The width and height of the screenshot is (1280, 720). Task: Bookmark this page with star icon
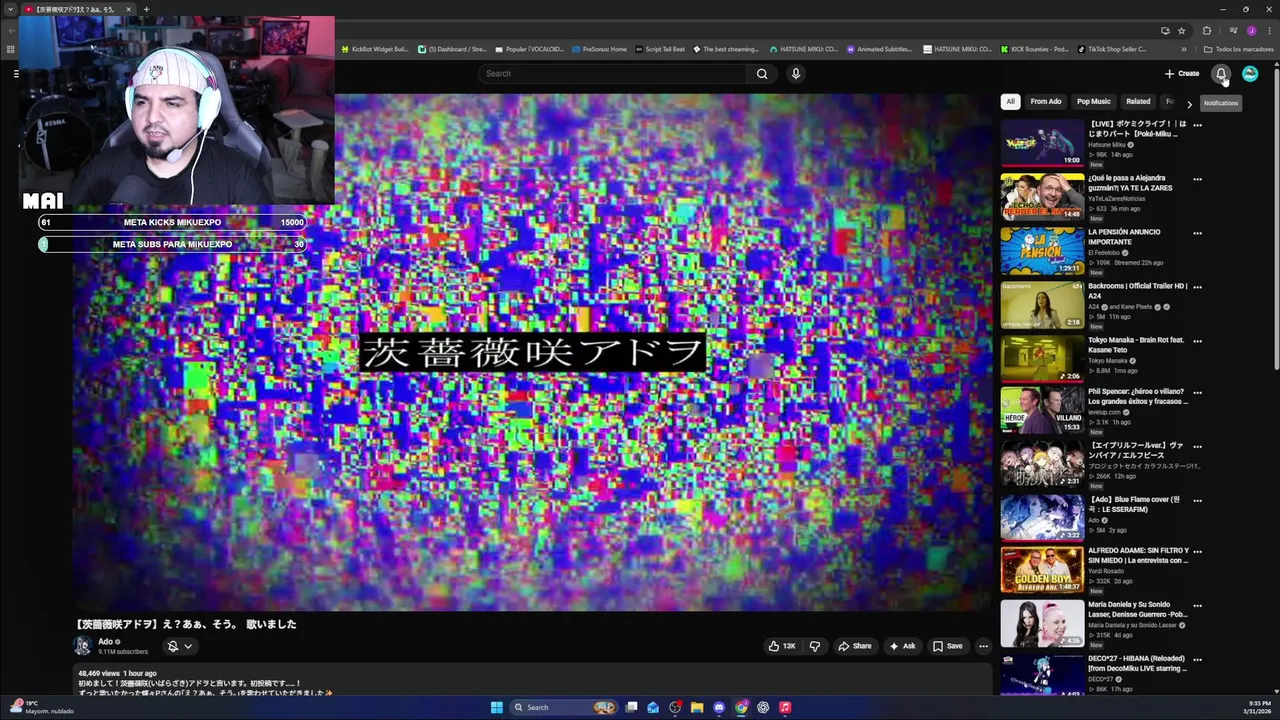point(1181,30)
